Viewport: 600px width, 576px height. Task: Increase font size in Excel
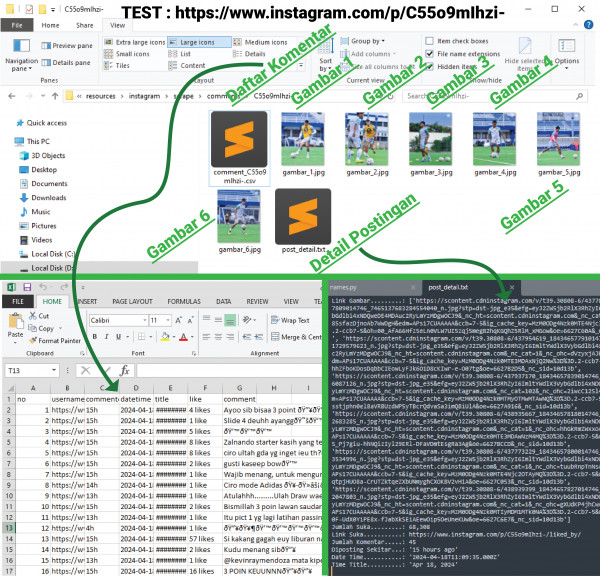click(179, 320)
